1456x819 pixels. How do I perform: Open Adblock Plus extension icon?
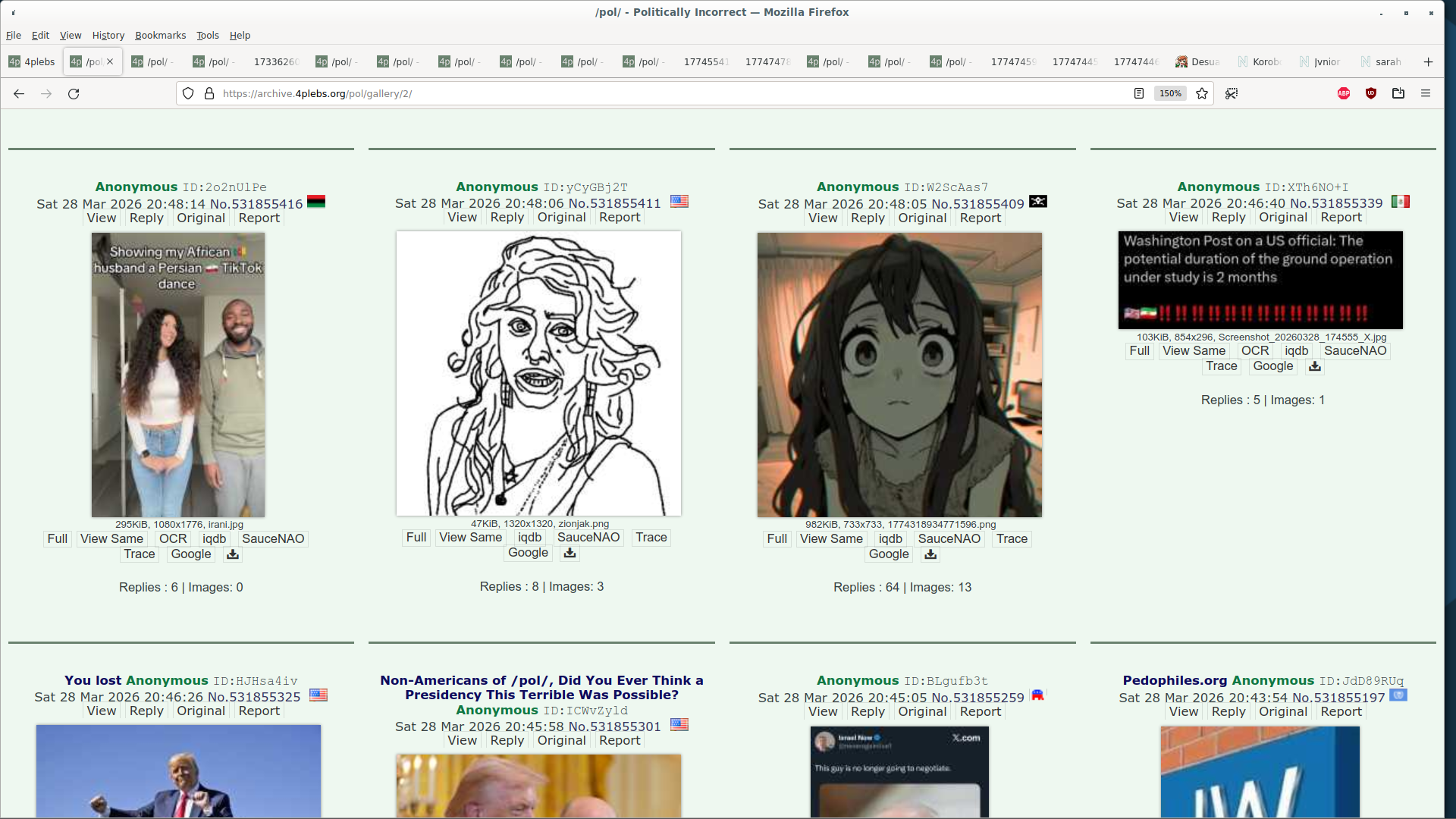coord(1344,93)
